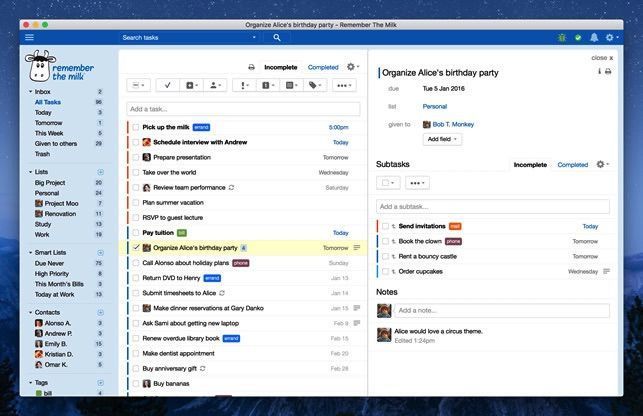
Task: Add a new tag with the Tags plus icon
Action: point(100,382)
